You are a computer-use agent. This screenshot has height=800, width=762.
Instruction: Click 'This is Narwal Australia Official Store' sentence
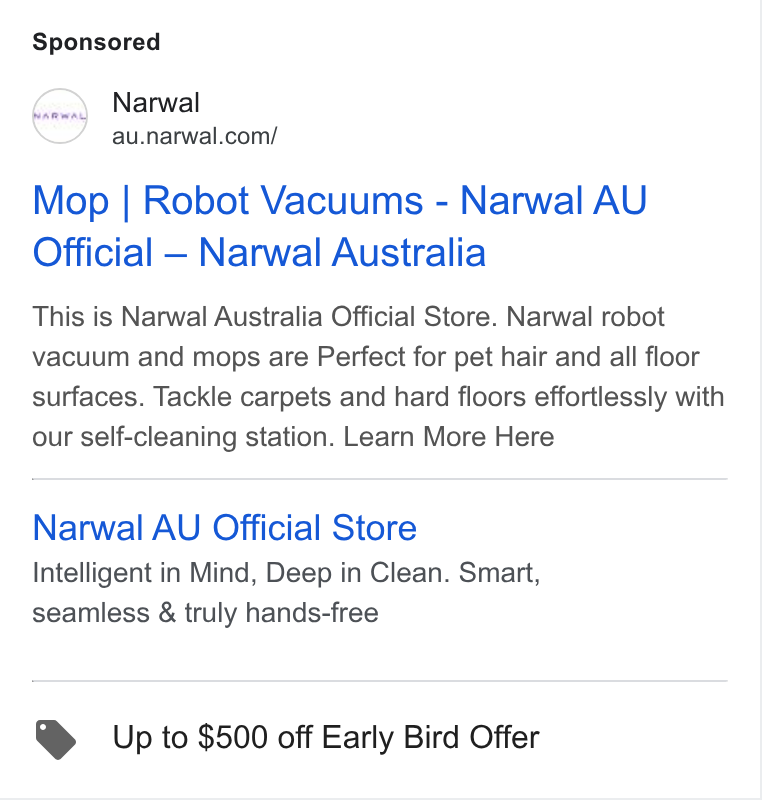[x=265, y=317]
